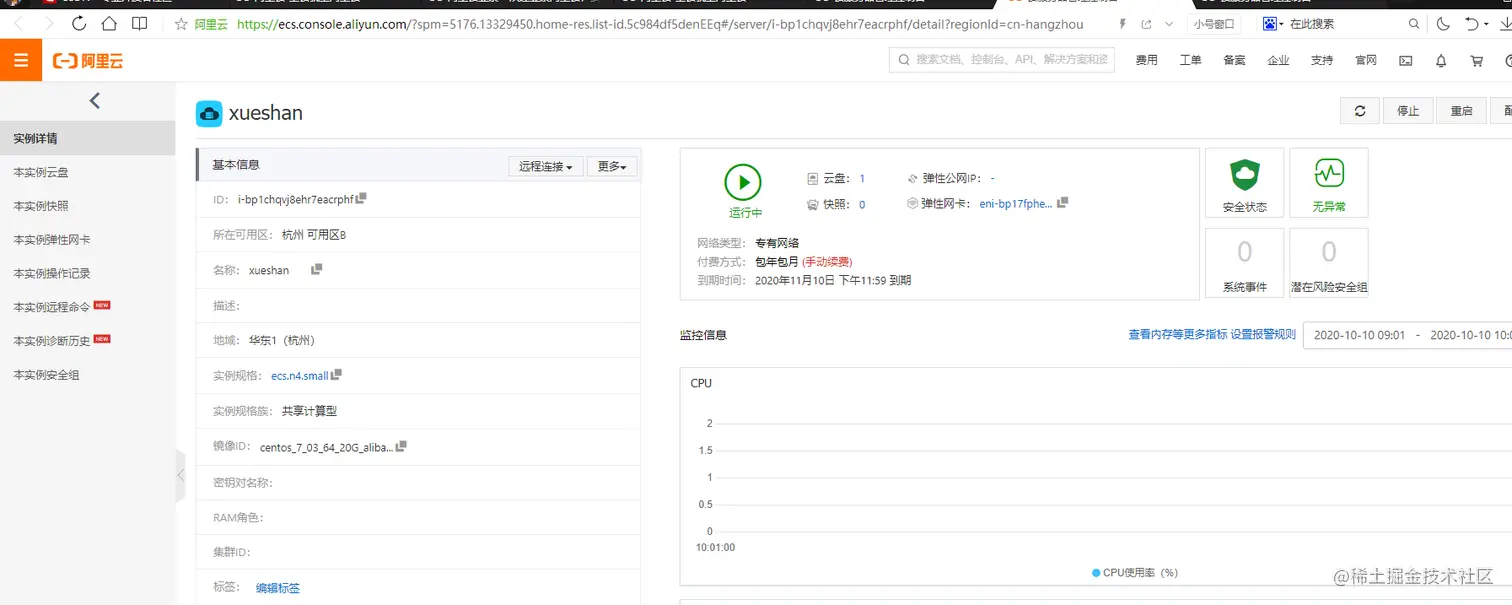Click the refresh instance button
This screenshot has width=1512, height=605.
tap(1360, 111)
